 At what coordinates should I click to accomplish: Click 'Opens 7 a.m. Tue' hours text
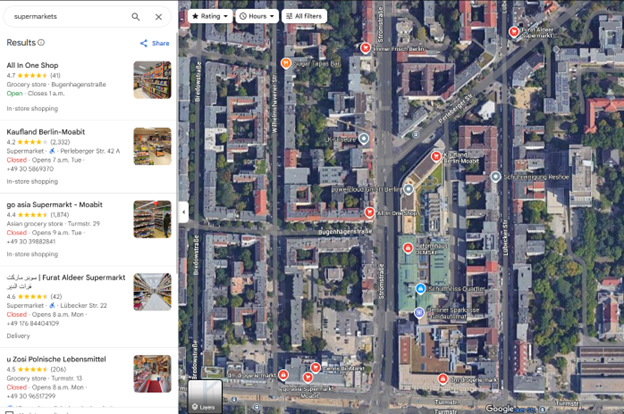coord(57,160)
